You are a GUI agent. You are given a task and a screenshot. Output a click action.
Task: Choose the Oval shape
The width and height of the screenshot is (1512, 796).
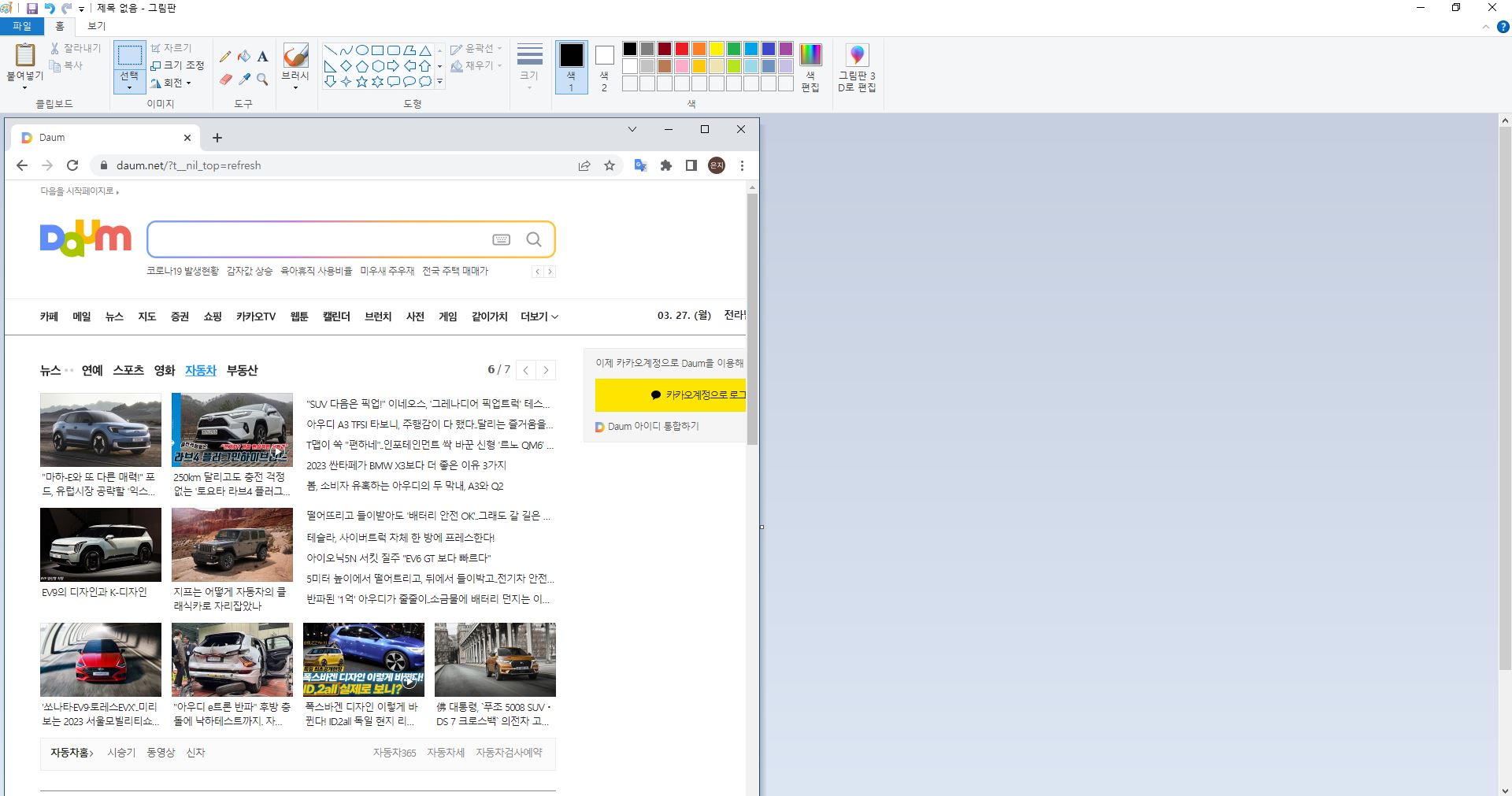[x=361, y=50]
